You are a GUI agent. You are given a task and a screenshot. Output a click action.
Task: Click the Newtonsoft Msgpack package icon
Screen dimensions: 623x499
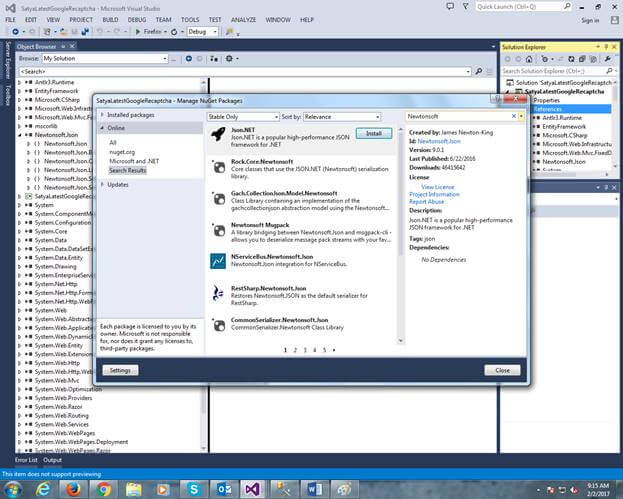click(219, 230)
